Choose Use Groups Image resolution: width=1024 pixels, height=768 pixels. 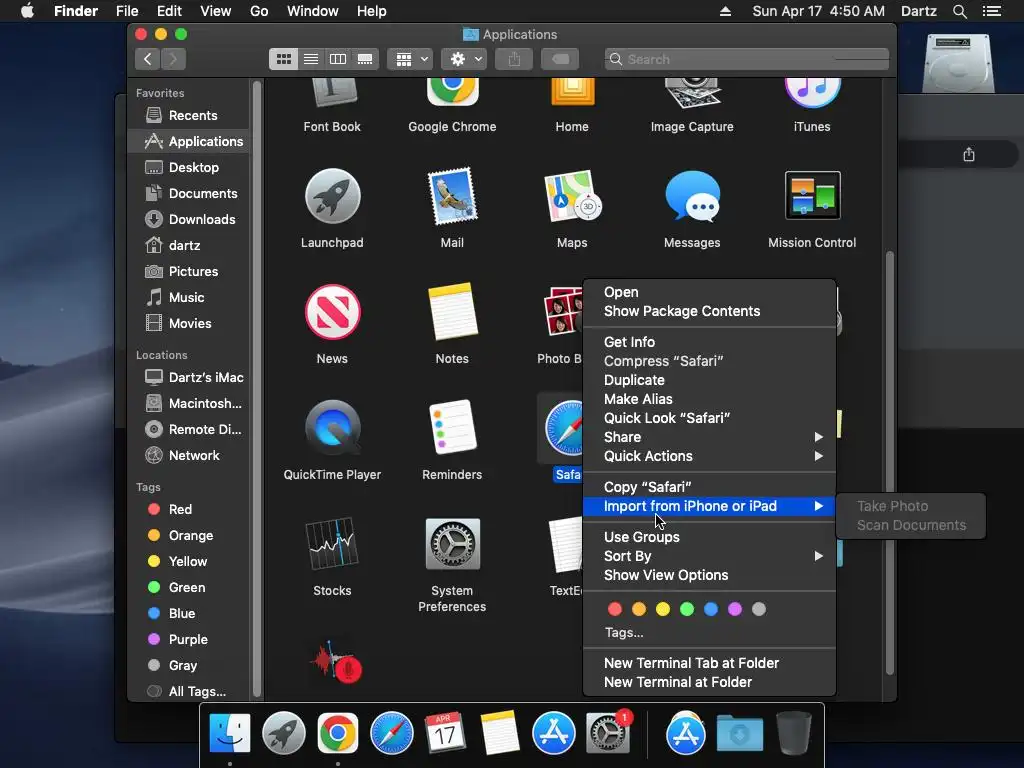(709, 537)
